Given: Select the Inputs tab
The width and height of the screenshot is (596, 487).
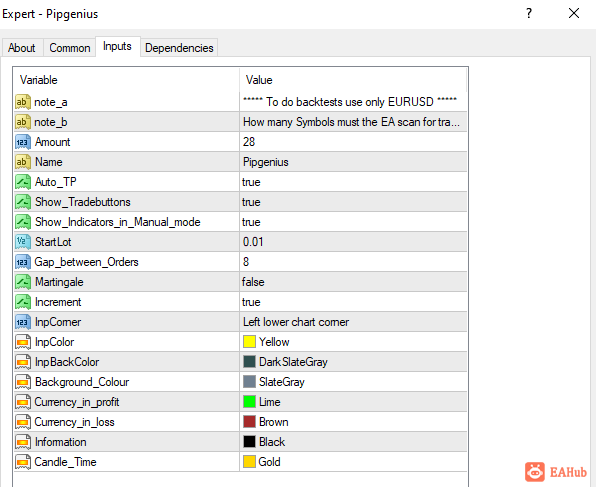Looking at the screenshot, I should click(x=117, y=46).
